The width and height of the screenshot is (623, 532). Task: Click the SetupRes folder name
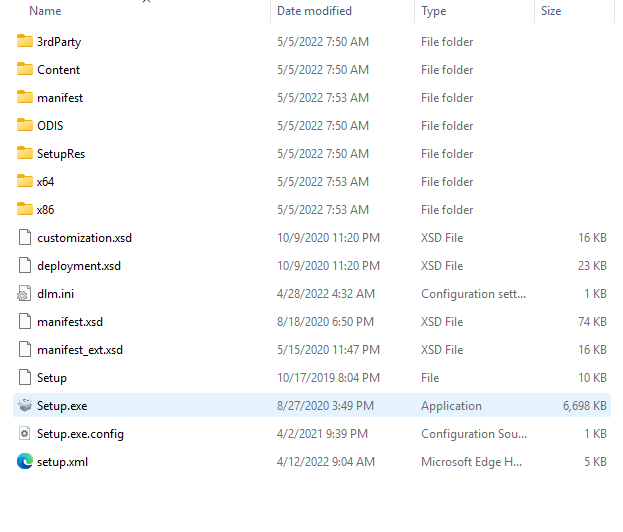(x=61, y=154)
